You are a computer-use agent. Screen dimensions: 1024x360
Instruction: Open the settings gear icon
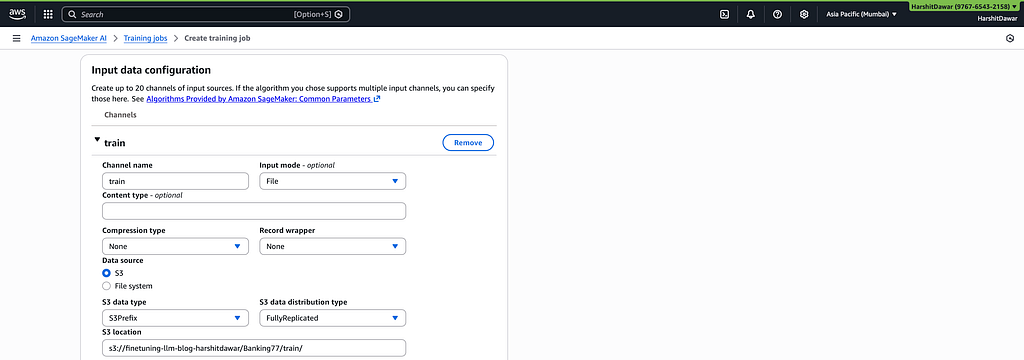pos(804,14)
